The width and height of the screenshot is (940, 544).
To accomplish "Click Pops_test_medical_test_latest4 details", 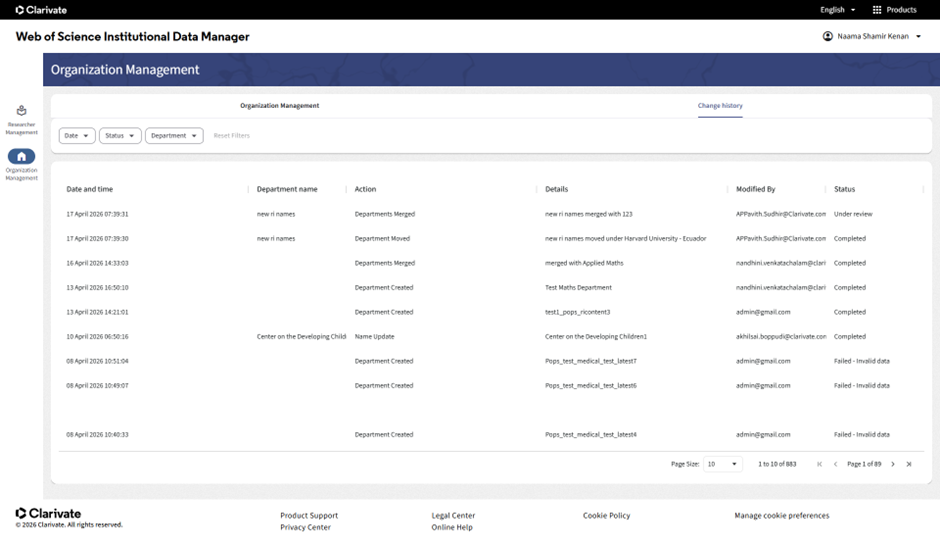I will [x=590, y=435].
